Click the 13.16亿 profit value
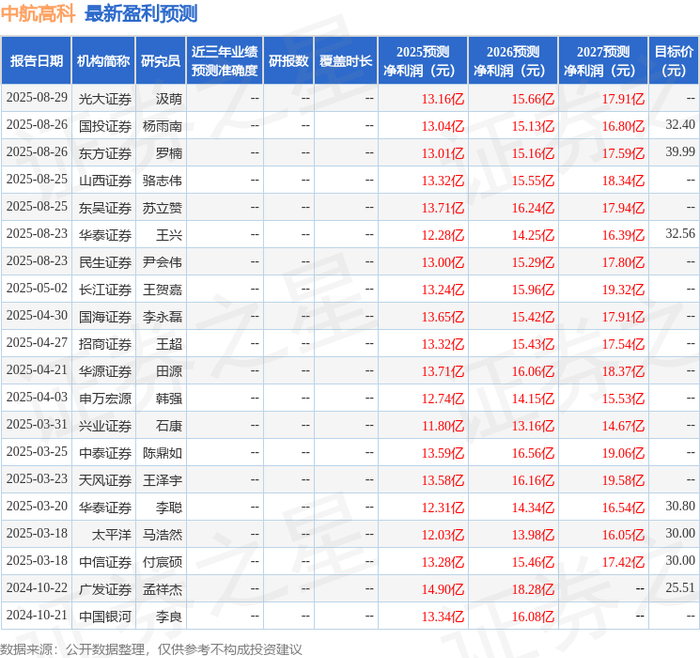Viewport: 700px width, 658px height. [x=443, y=99]
